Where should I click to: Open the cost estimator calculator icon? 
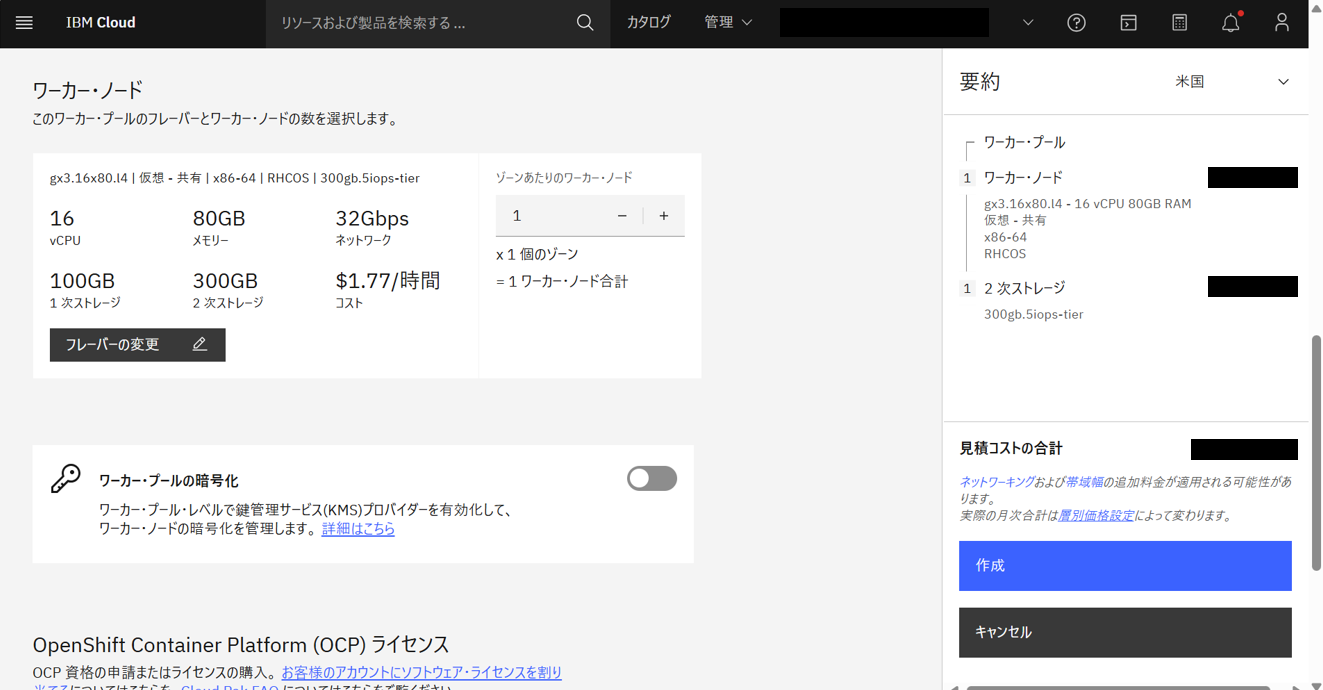click(x=1180, y=23)
